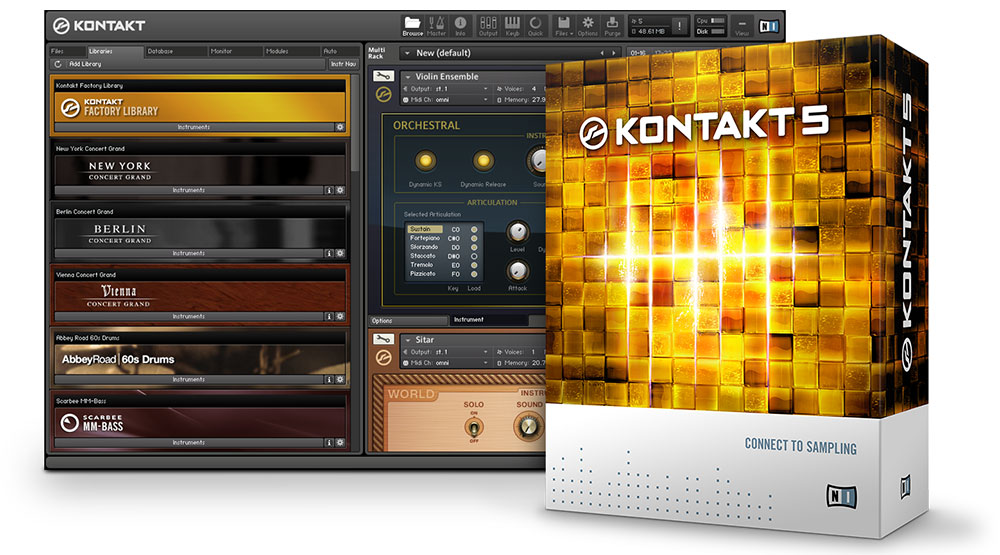Open the Berlin Concert Grand info icon

(x=329, y=253)
